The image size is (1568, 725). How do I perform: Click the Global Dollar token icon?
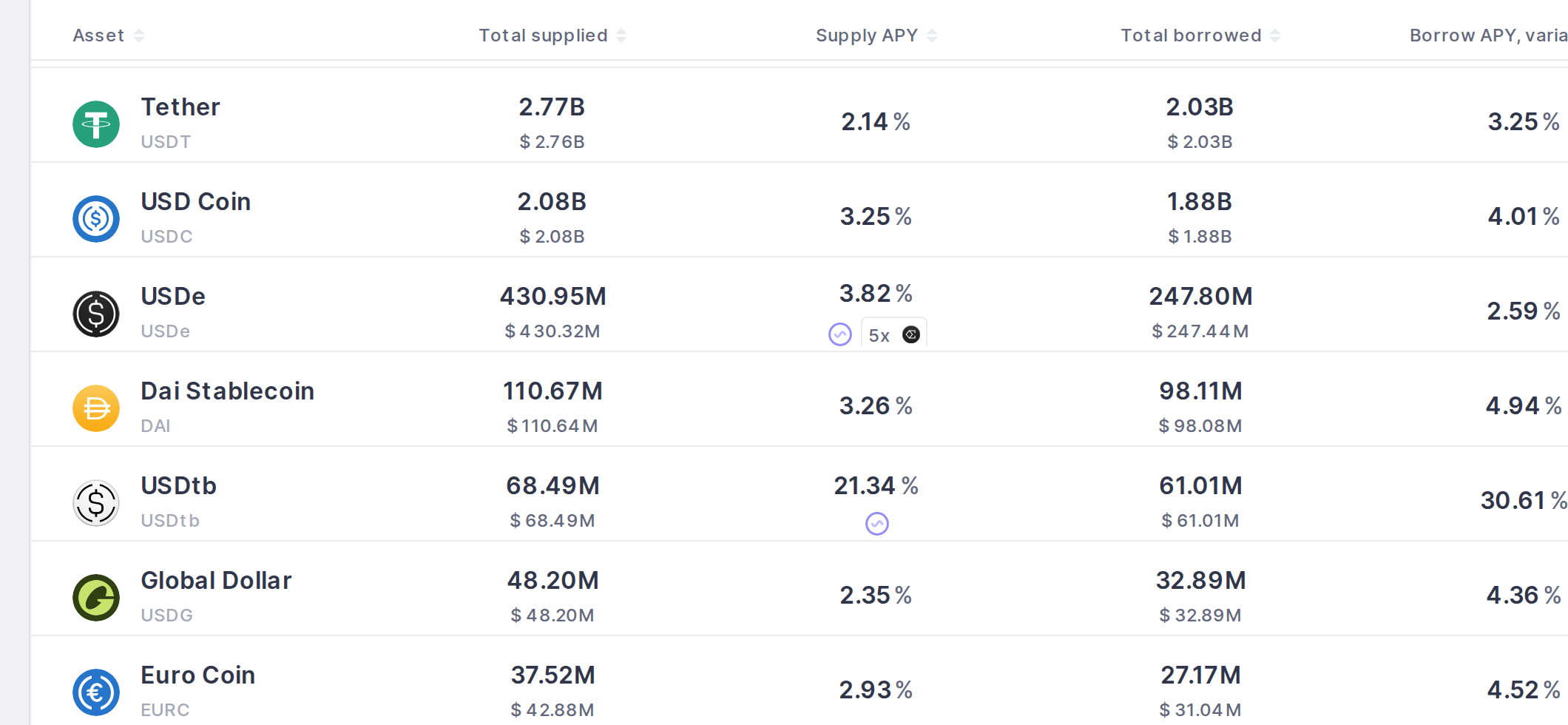pyautogui.click(x=96, y=598)
